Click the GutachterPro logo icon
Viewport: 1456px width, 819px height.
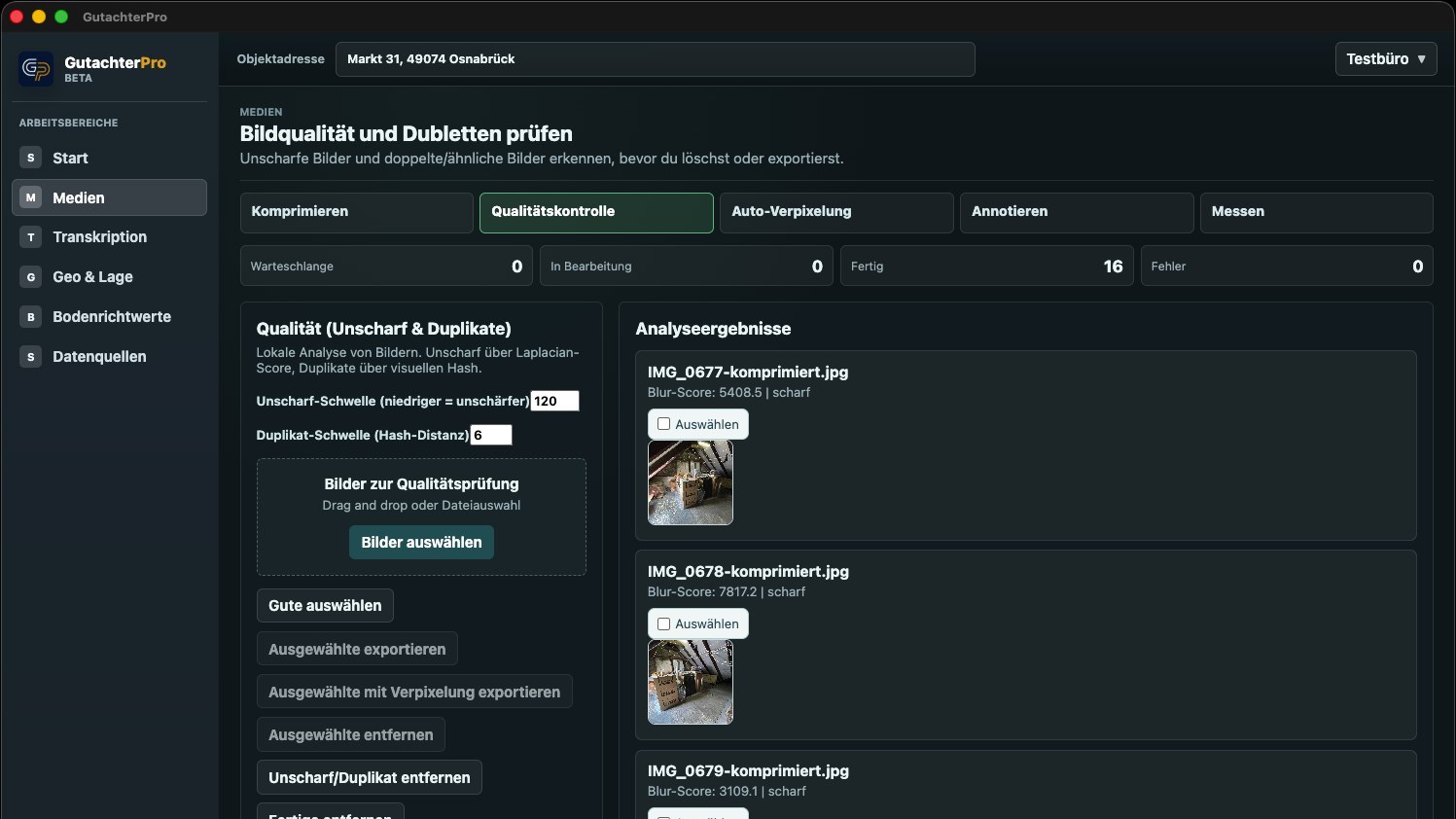coord(37,69)
